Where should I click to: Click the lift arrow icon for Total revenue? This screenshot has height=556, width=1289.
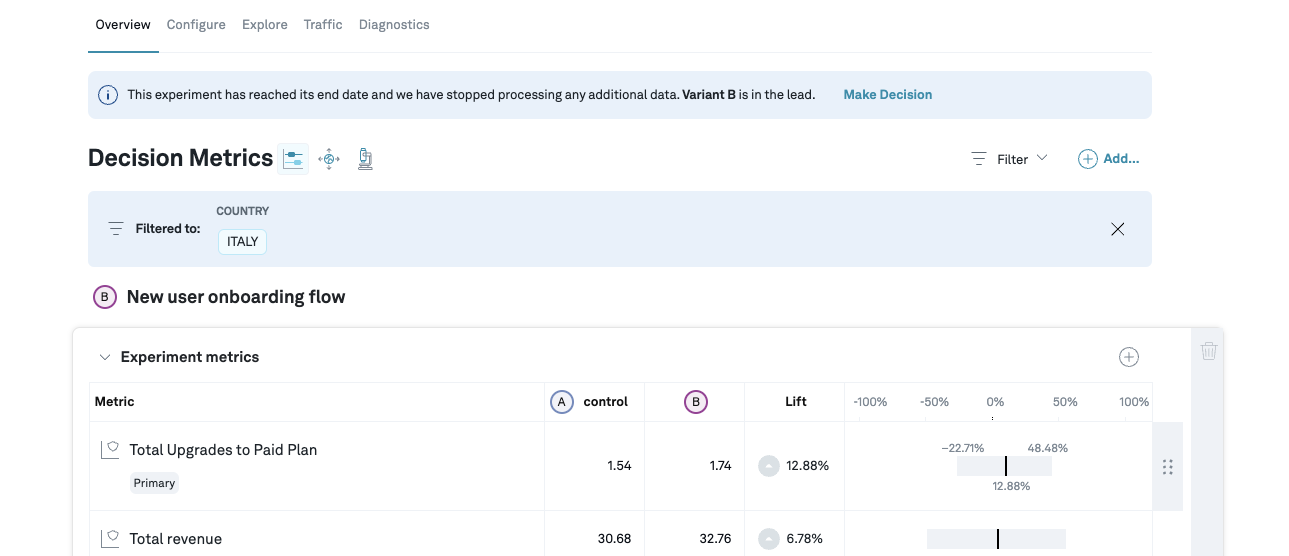(x=768, y=539)
